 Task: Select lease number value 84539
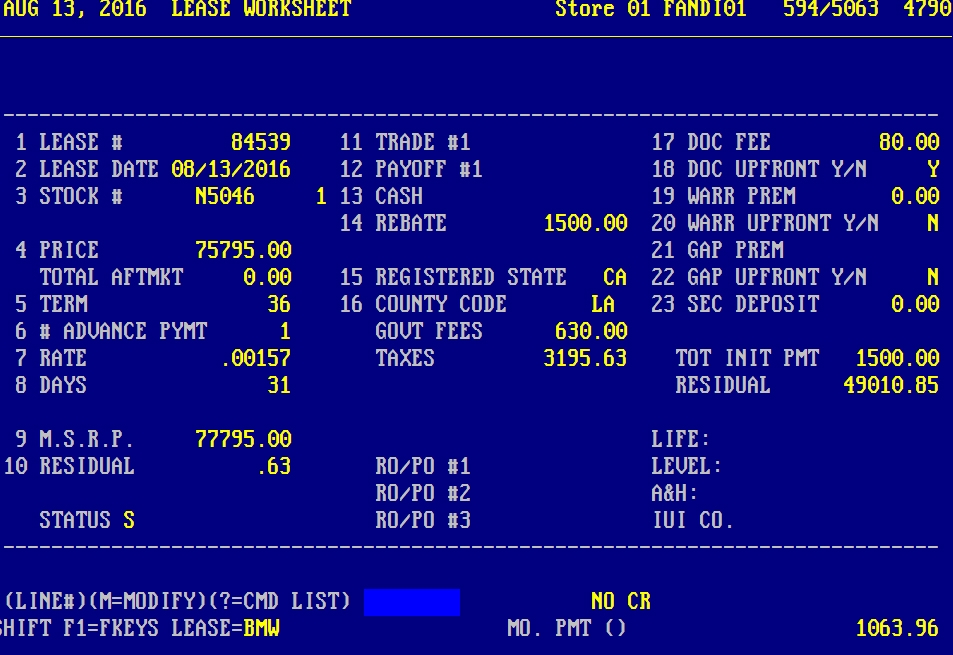(261, 142)
